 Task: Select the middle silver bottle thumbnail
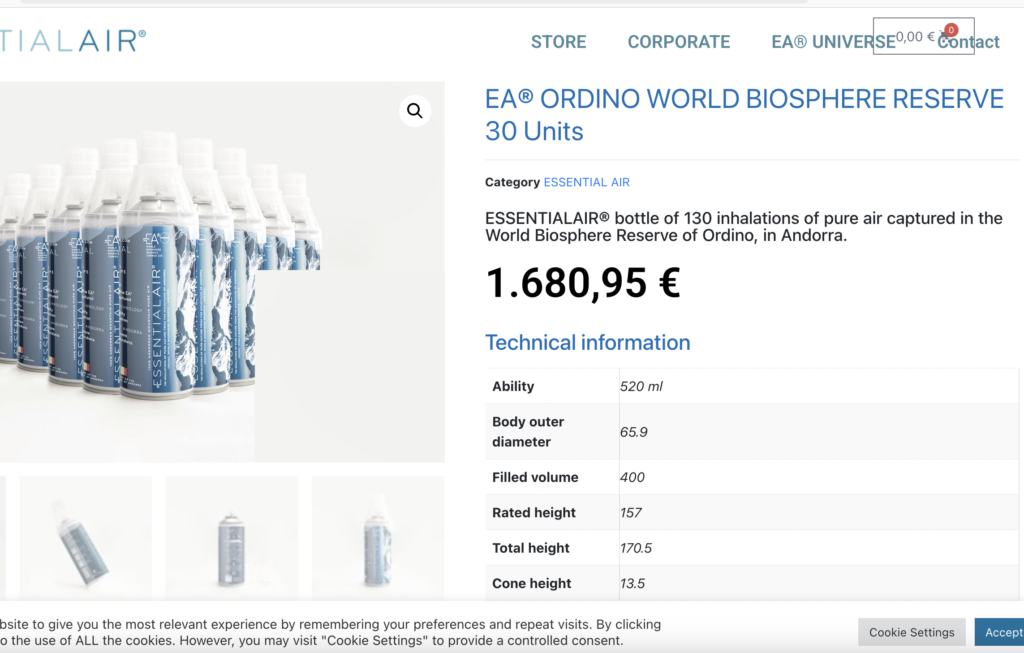231,537
